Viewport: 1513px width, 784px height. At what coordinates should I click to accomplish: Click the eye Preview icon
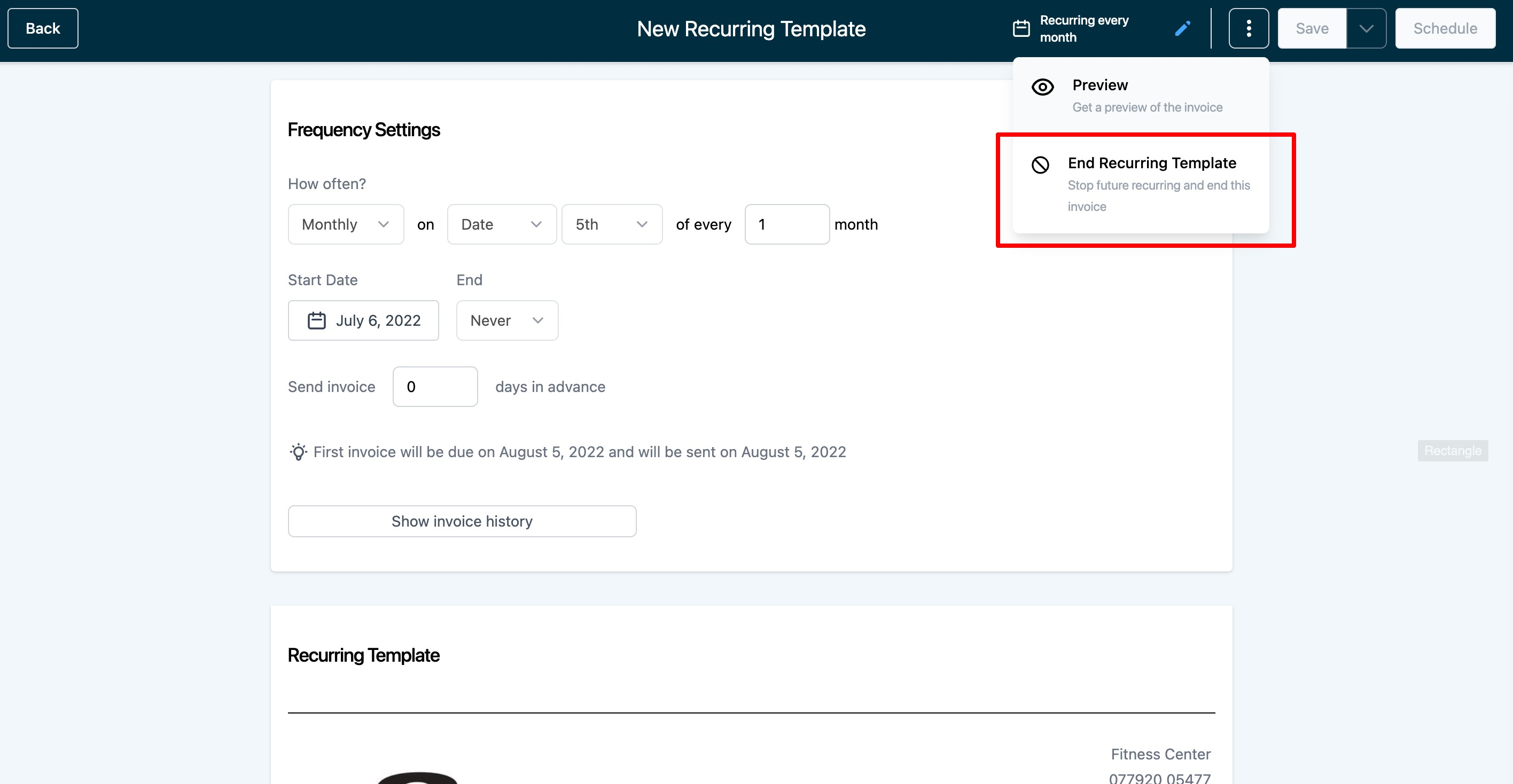tap(1042, 87)
